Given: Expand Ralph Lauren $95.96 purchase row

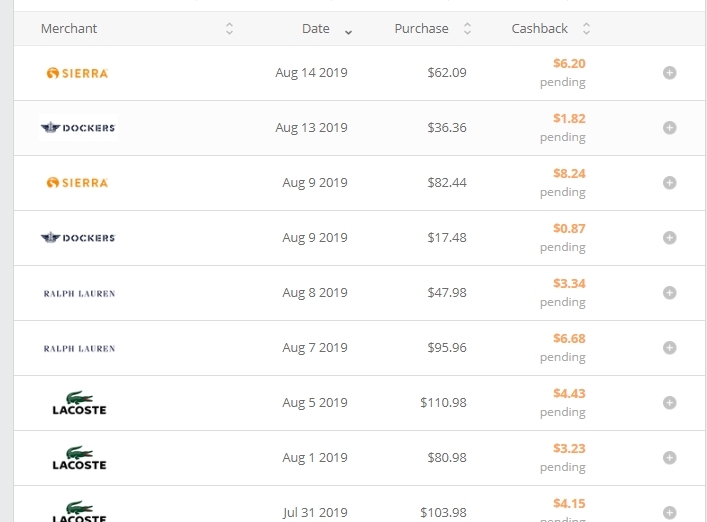Looking at the screenshot, I should 669,348.
